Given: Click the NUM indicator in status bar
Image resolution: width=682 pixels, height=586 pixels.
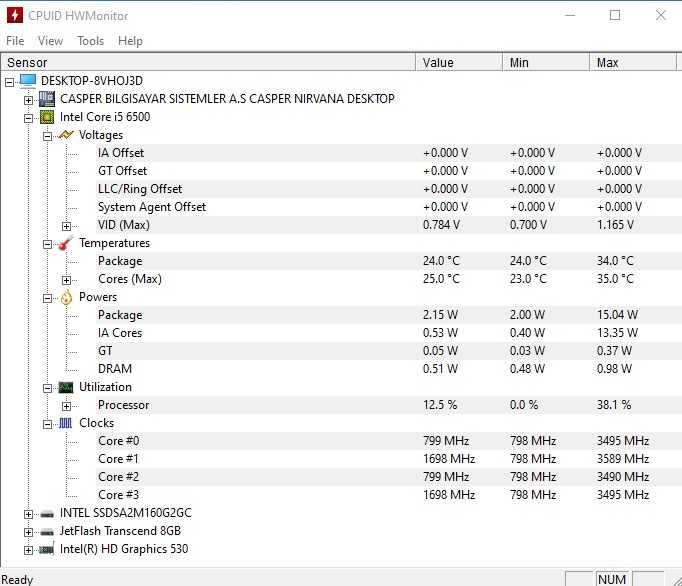Looking at the screenshot, I should tap(612, 579).
